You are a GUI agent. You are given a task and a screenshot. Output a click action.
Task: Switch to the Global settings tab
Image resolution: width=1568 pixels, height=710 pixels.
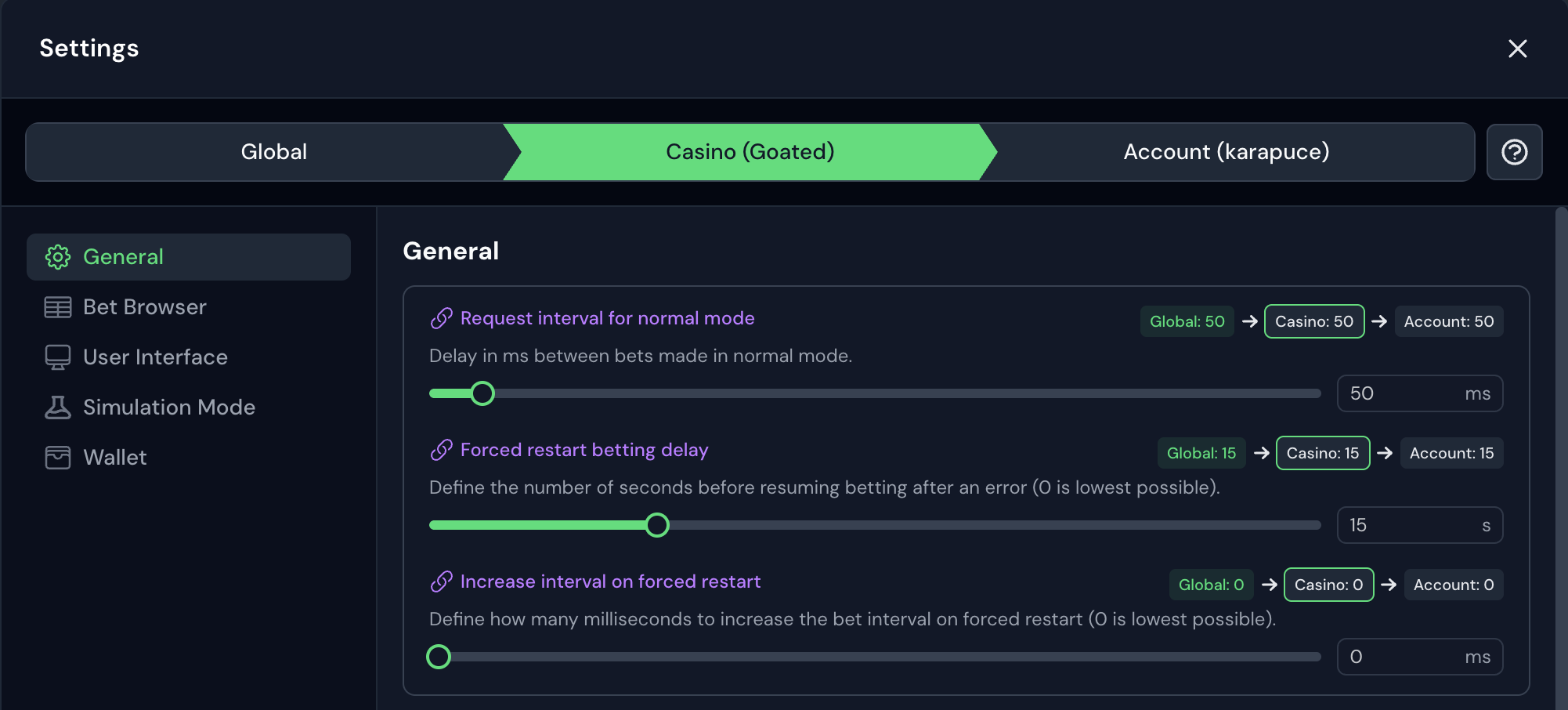coord(273,152)
